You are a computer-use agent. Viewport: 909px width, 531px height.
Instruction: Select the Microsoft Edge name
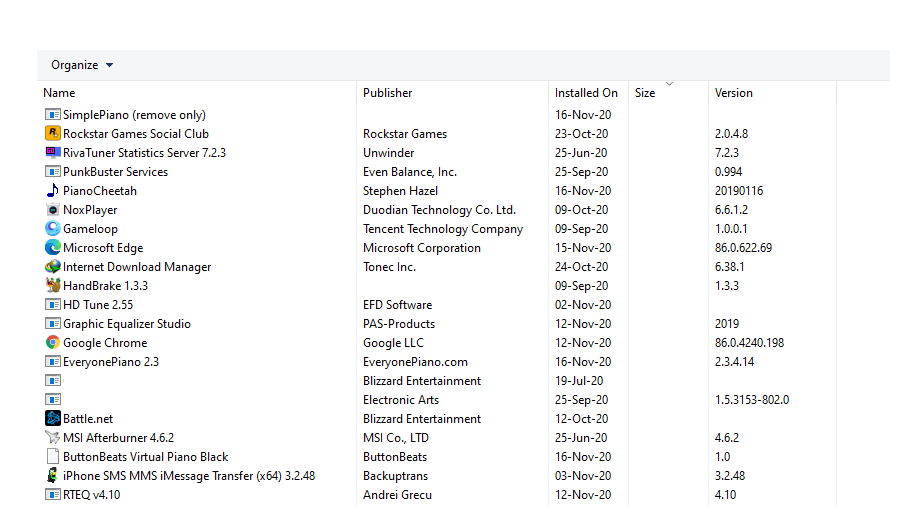[103, 248]
